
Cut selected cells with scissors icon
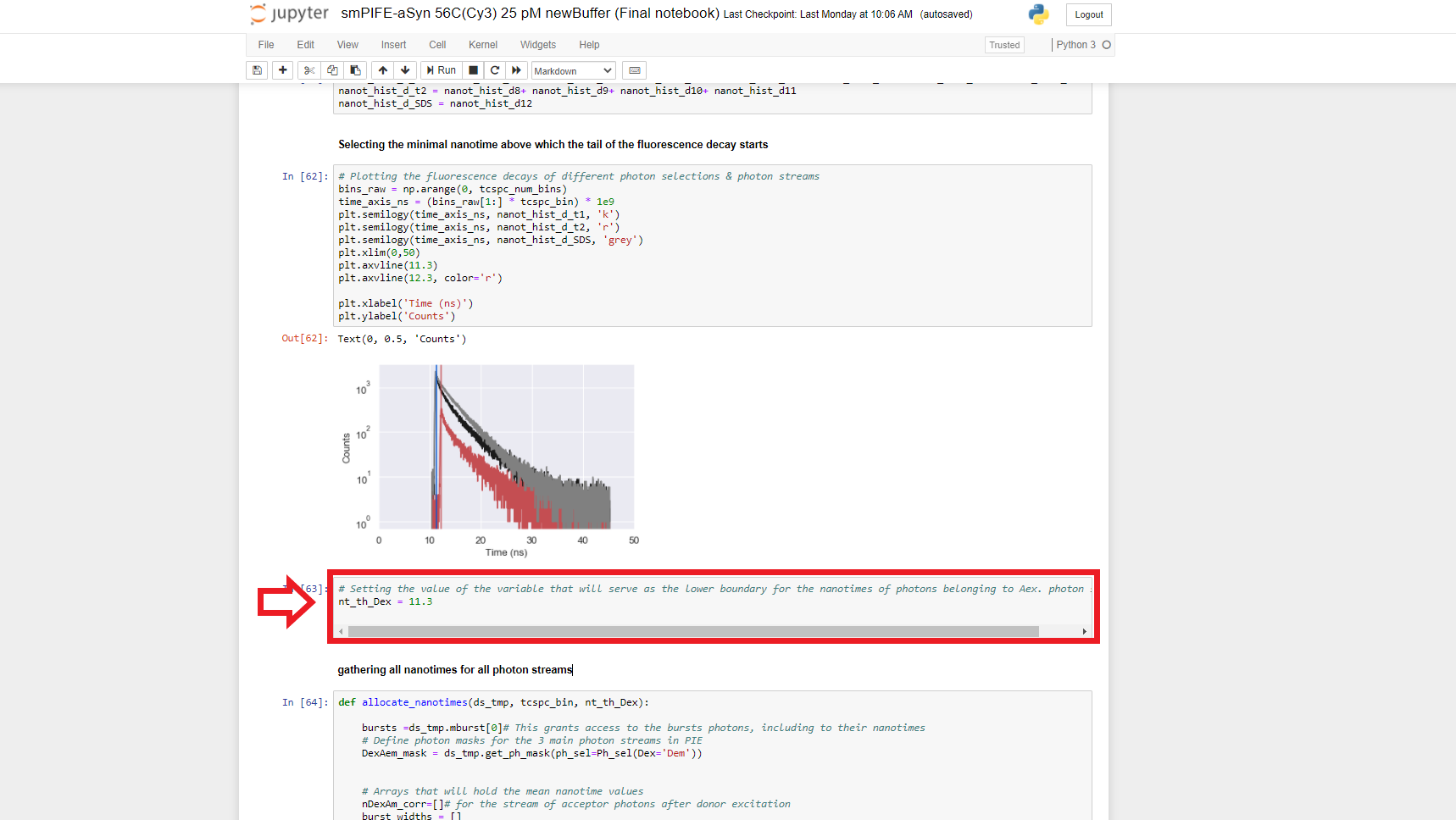(x=309, y=70)
